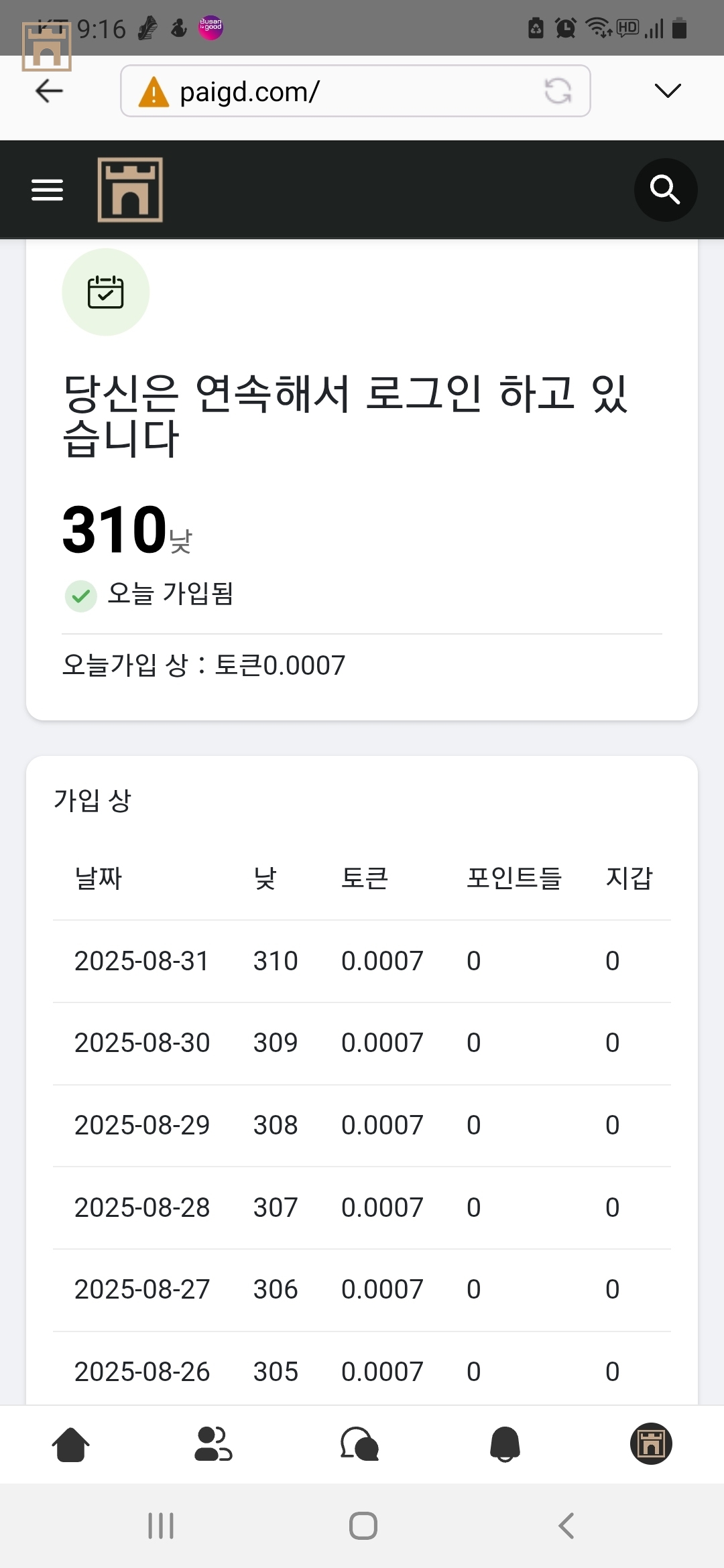Open the notifications bell

(505, 1444)
